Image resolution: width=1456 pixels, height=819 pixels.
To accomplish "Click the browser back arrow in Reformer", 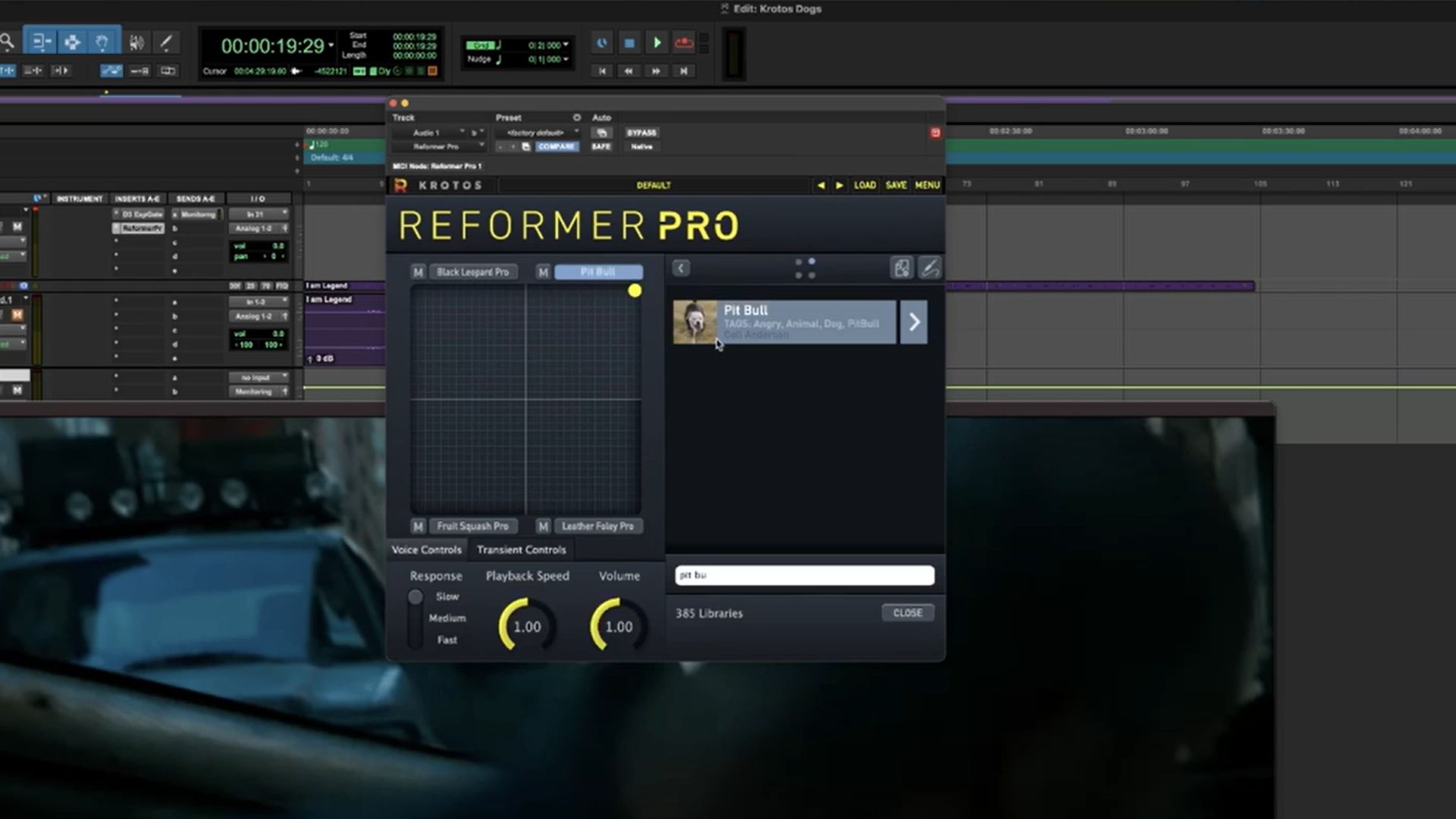I will pos(681,268).
